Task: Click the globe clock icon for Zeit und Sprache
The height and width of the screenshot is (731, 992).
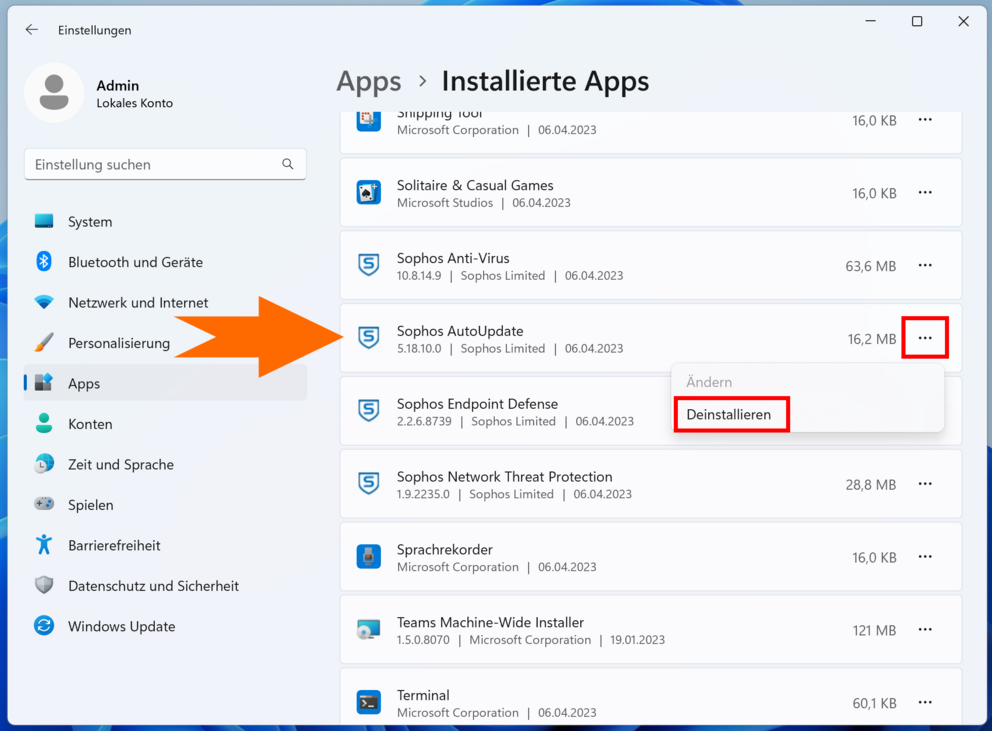Action: tap(44, 464)
